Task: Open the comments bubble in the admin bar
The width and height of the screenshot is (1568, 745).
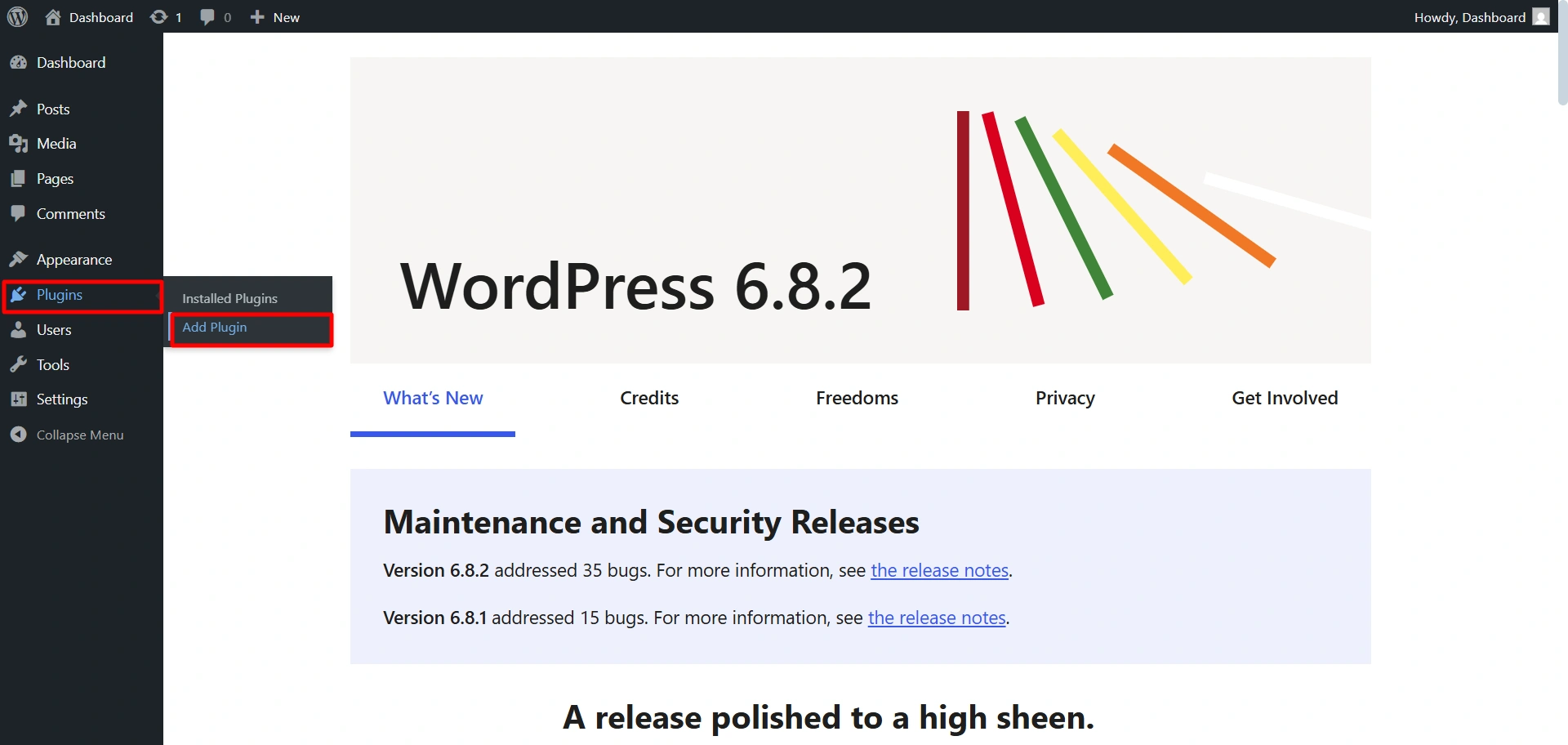Action: coord(208,17)
